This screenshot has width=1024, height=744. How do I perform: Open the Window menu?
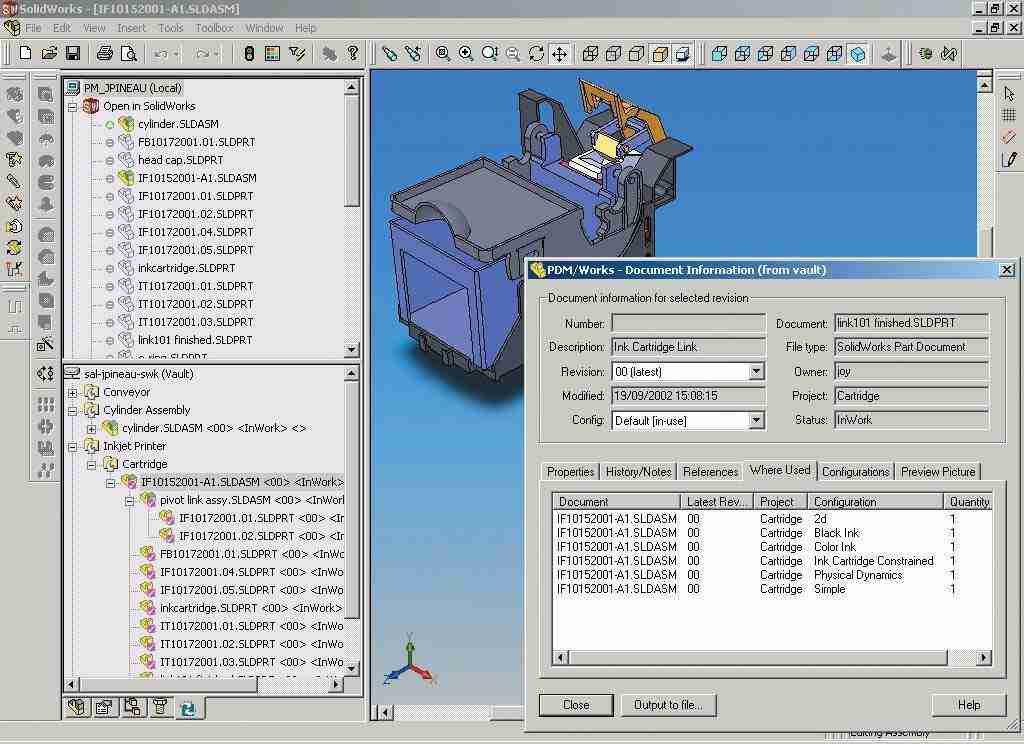264,28
